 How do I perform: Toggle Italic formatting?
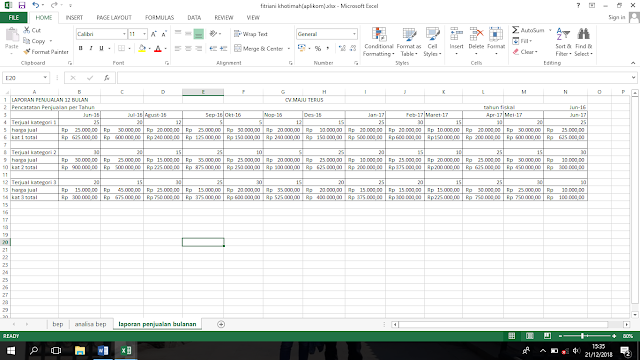coord(91,49)
